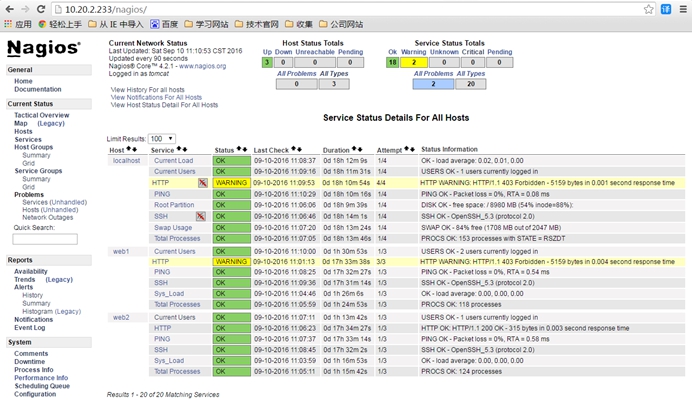Open the web2 host link
Viewport: 692px width, 407px height.
pyautogui.click(x=121, y=317)
